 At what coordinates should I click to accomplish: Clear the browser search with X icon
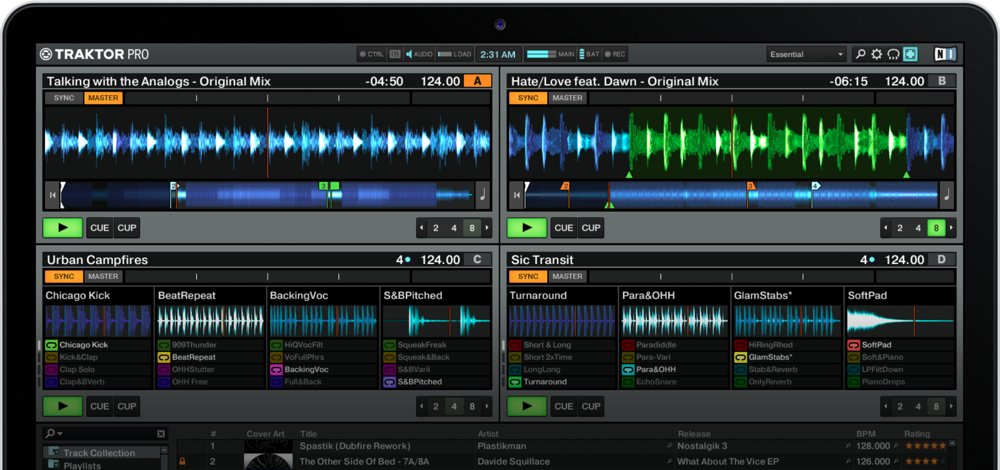tap(161, 434)
